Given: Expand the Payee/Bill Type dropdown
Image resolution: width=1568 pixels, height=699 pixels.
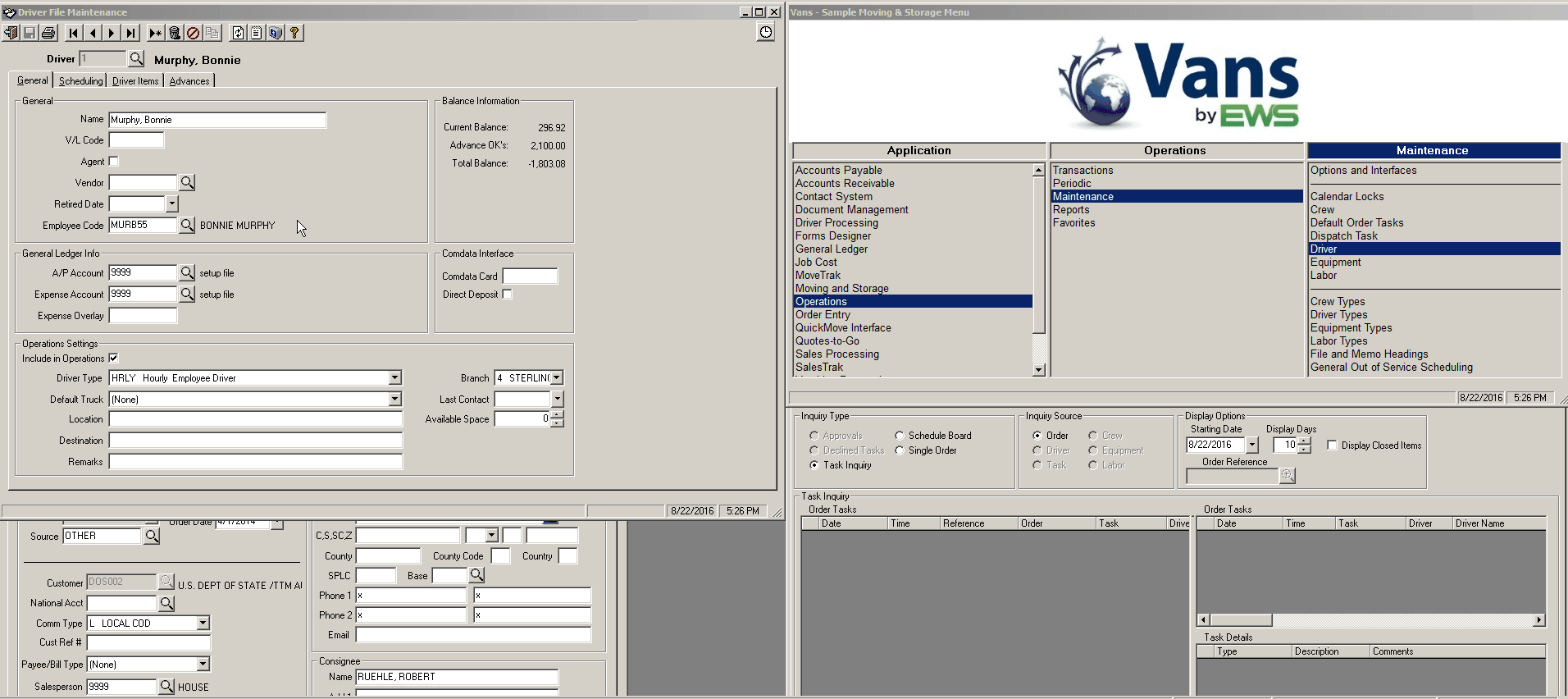Looking at the screenshot, I should pyautogui.click(x=203, y=664).
